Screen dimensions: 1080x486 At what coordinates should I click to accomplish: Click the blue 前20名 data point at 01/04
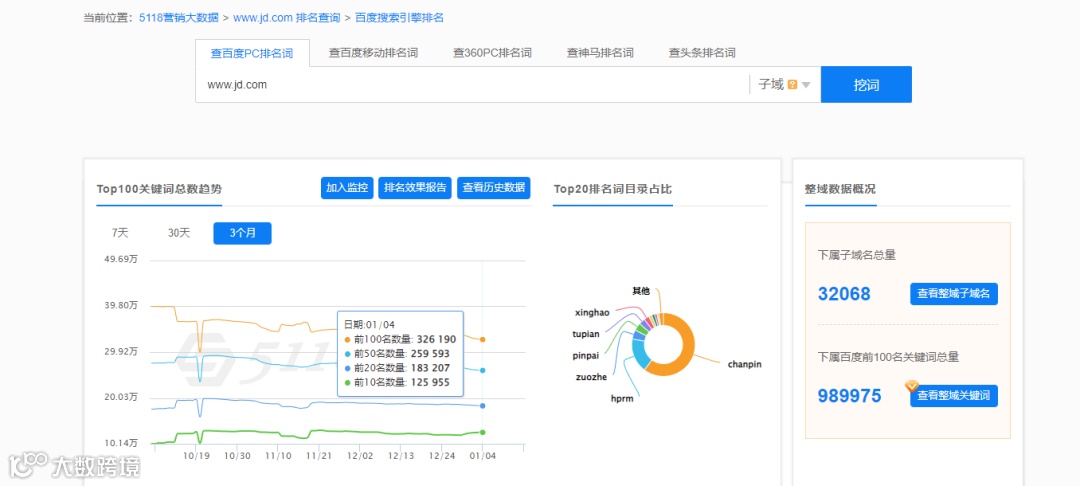click(483, 405)
